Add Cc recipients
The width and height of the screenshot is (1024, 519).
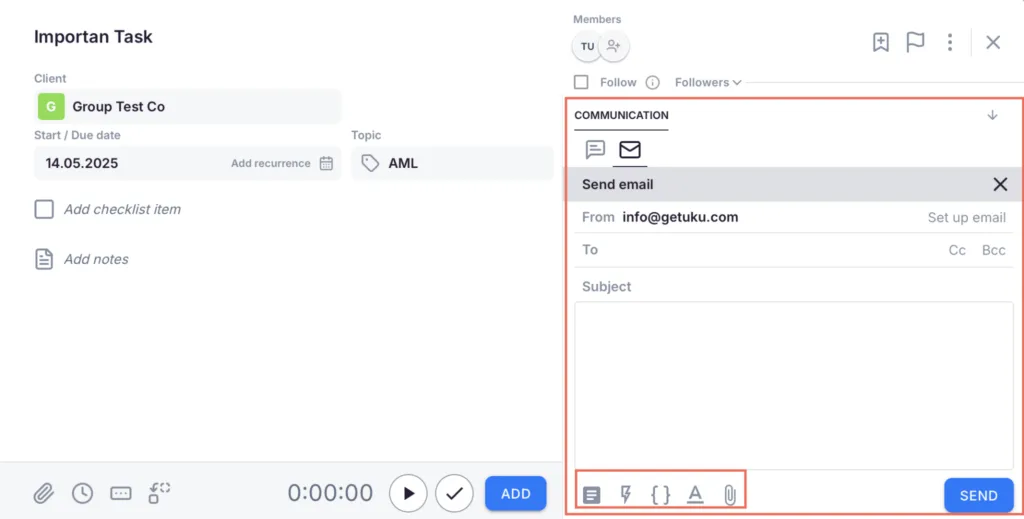(x=957, y=250)
